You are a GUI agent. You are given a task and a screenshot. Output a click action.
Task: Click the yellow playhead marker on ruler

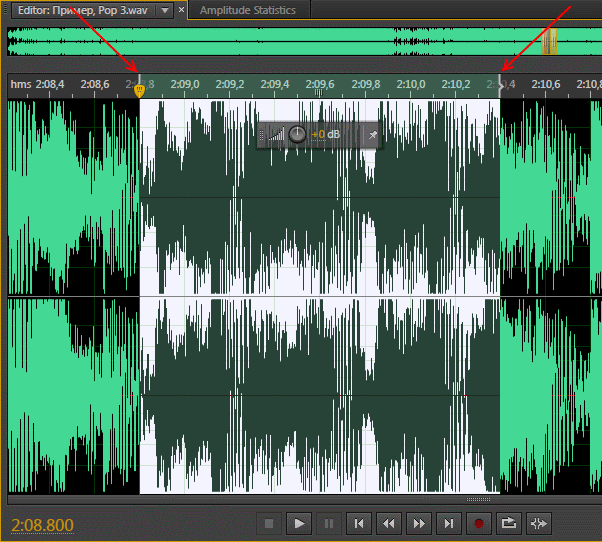tap(139, 90)
